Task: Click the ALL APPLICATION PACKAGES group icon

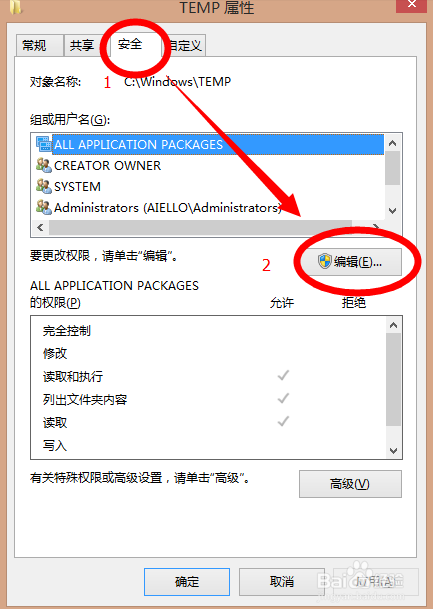Action: pos(43,144)
